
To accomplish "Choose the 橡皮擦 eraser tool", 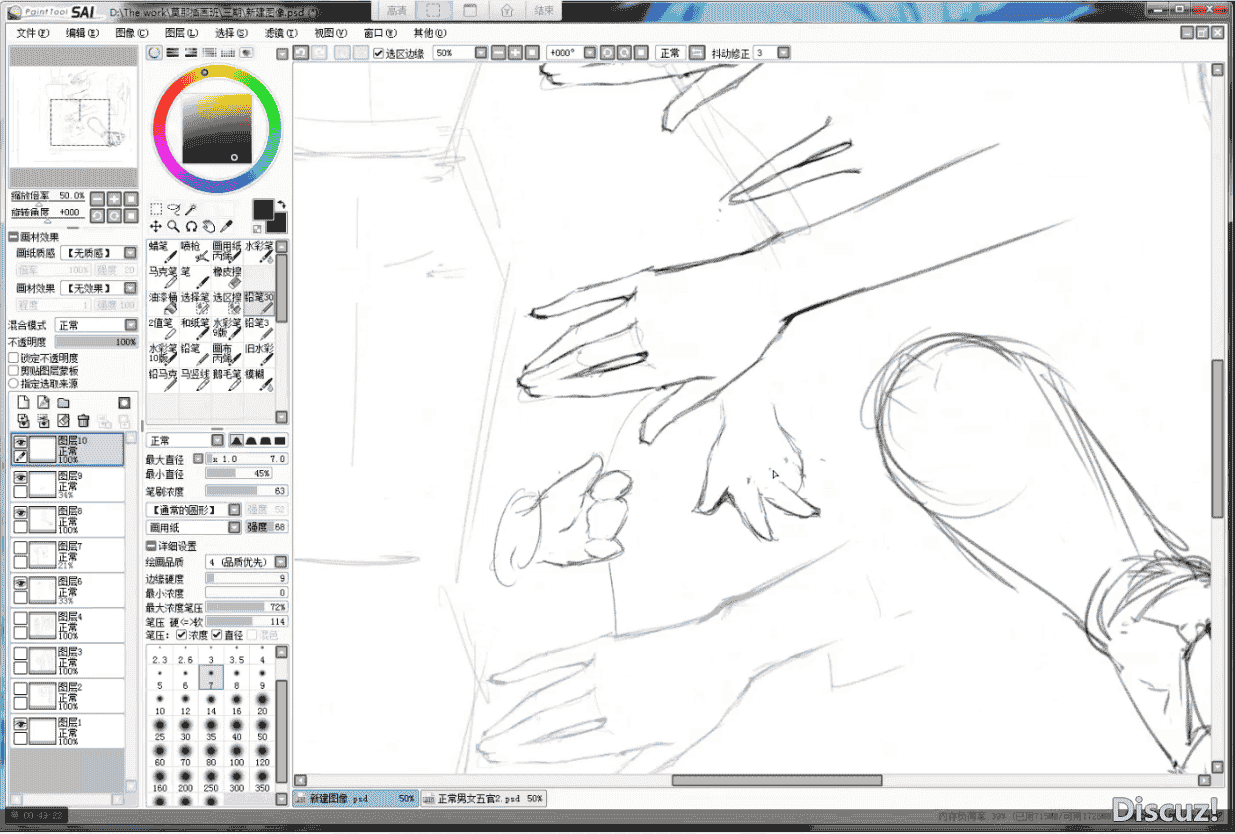I will click(227, 278).
